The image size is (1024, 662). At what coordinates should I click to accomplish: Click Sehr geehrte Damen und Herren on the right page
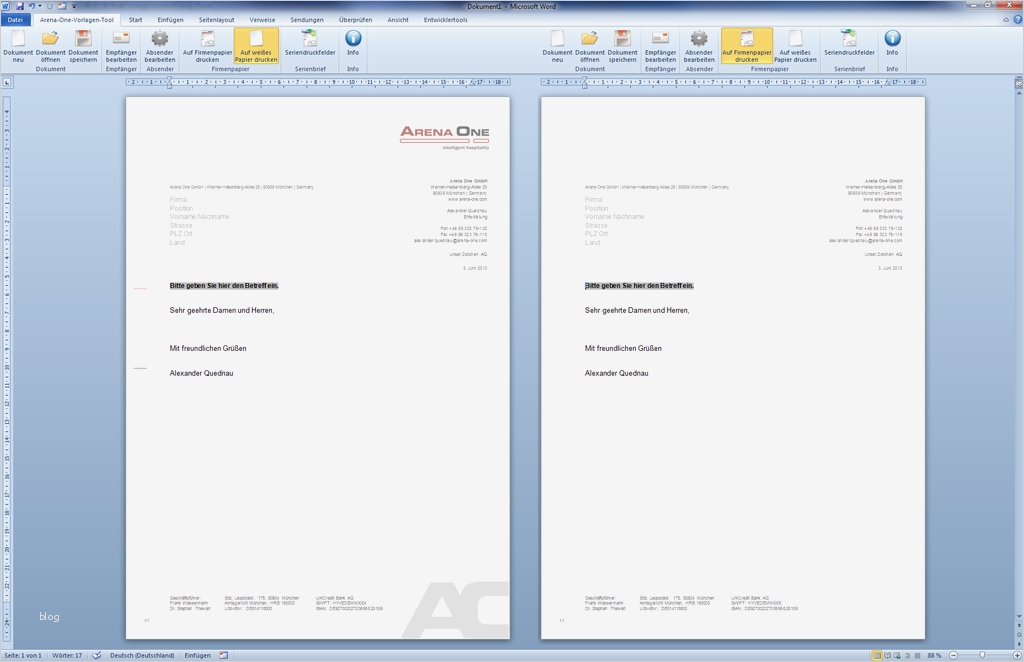click(x=637, y=311)
